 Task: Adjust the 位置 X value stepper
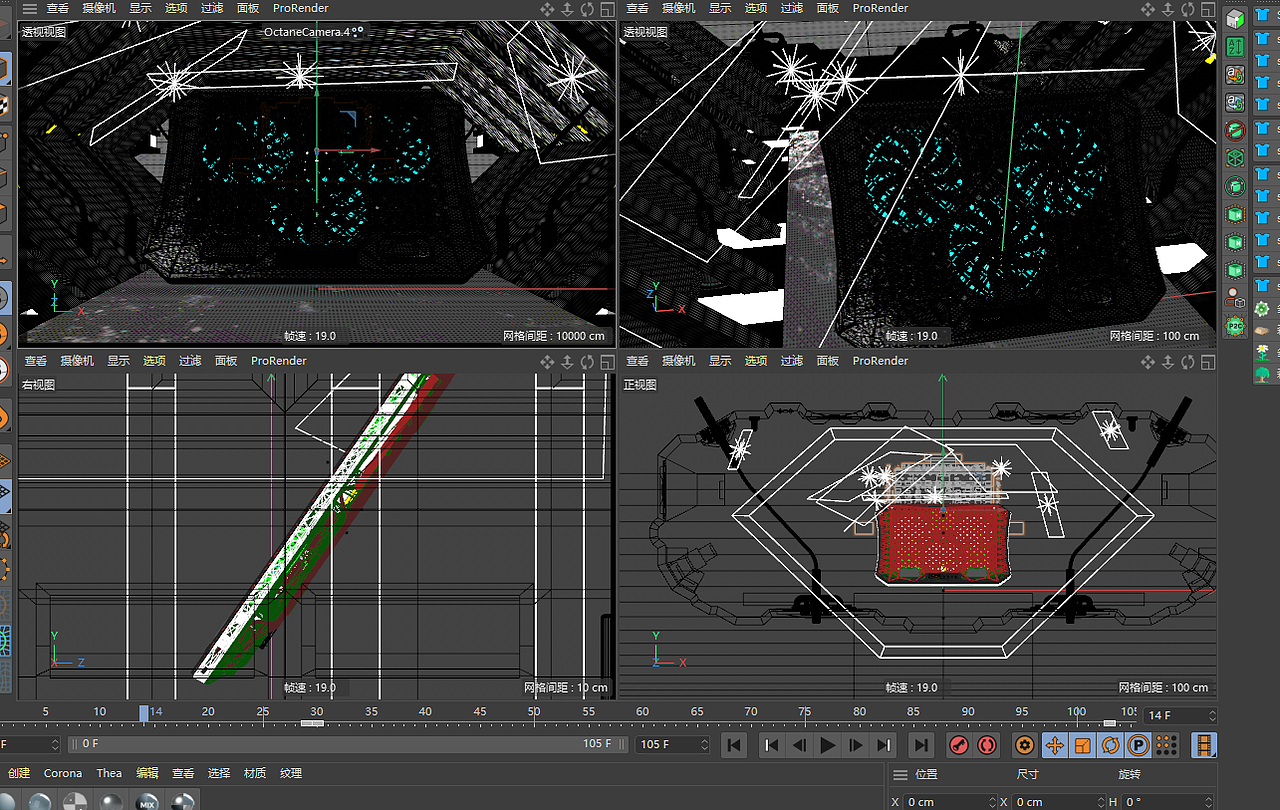[x=994, y=801]
